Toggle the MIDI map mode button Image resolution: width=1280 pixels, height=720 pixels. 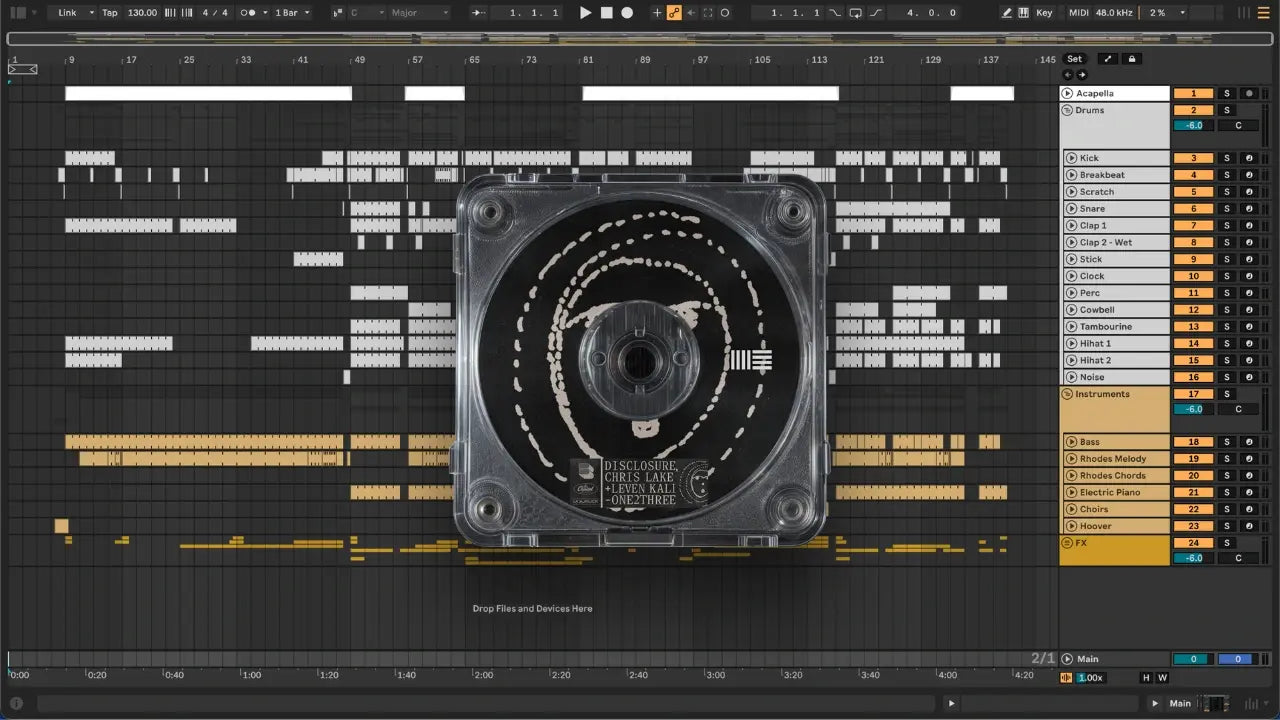(x=1078, y=13)
